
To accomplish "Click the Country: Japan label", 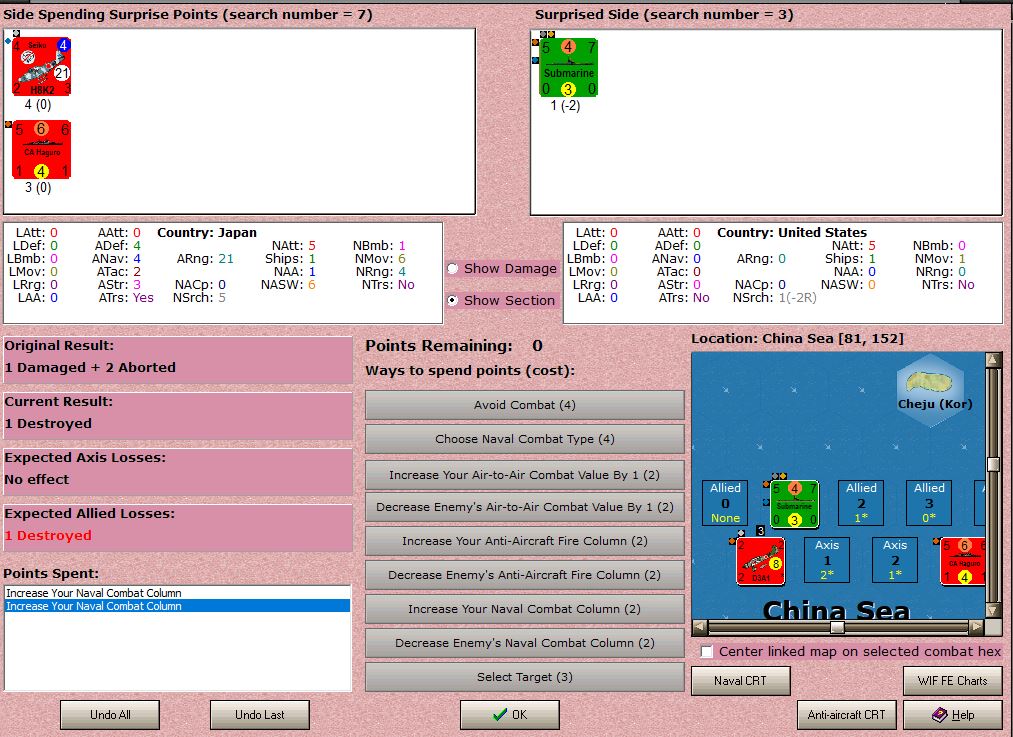I will (x=207, y=233).
